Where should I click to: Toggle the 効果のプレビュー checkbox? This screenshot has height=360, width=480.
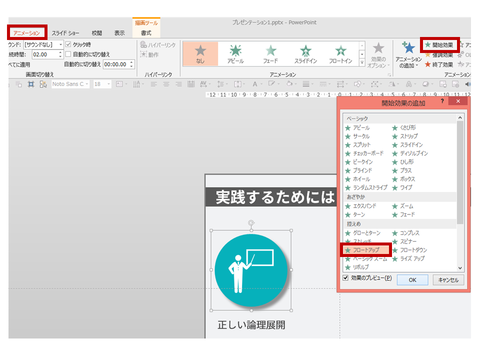[x=346, y=278]
